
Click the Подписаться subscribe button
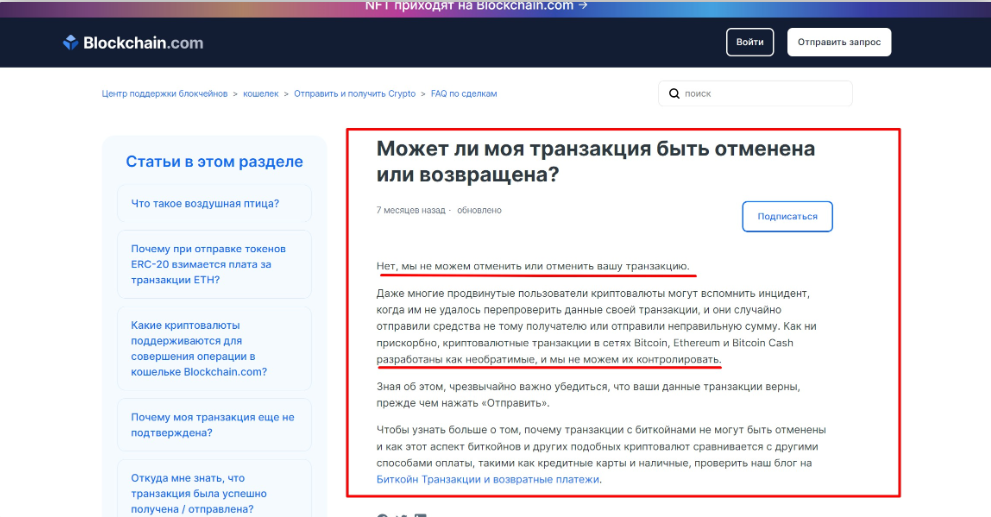tap(787, 216)
